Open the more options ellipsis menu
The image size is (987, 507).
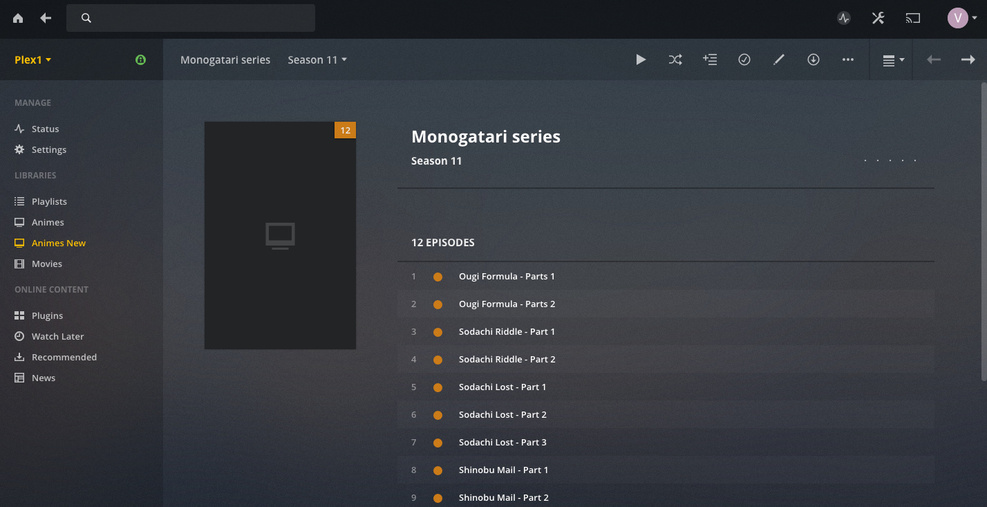coord(848,60)
